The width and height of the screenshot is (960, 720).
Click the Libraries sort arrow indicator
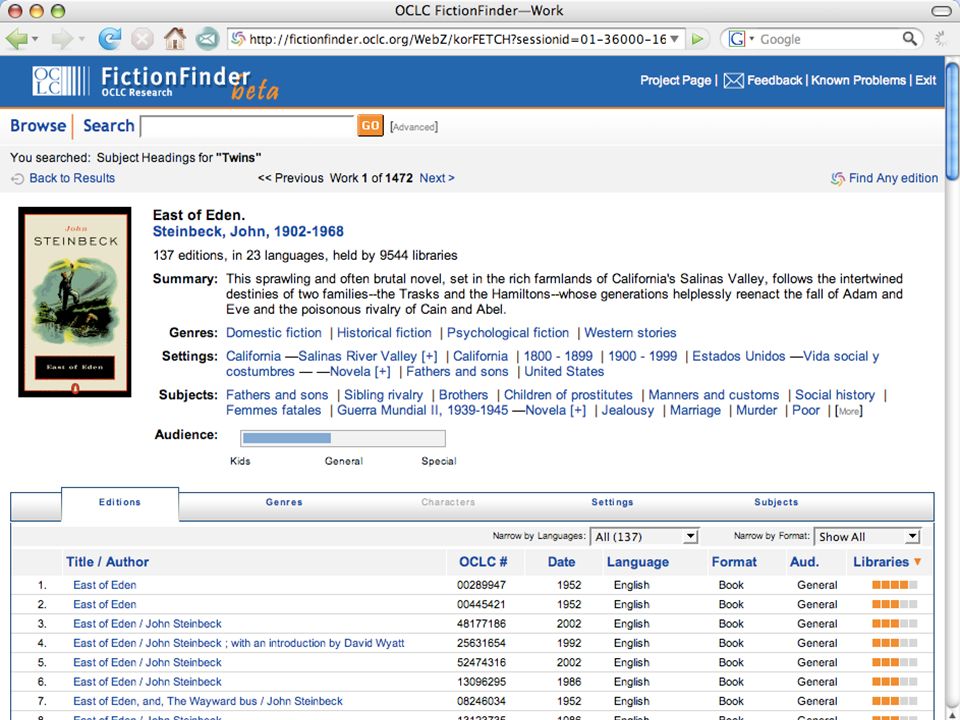tap(917, 561)
